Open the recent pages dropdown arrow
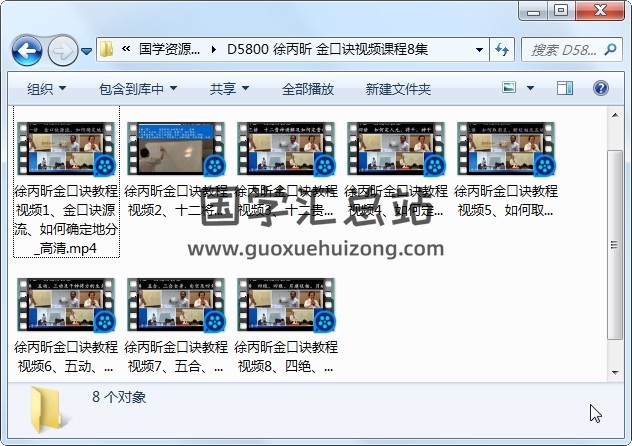The width and height of the screenshot is (632, 446). pos(86,51)
